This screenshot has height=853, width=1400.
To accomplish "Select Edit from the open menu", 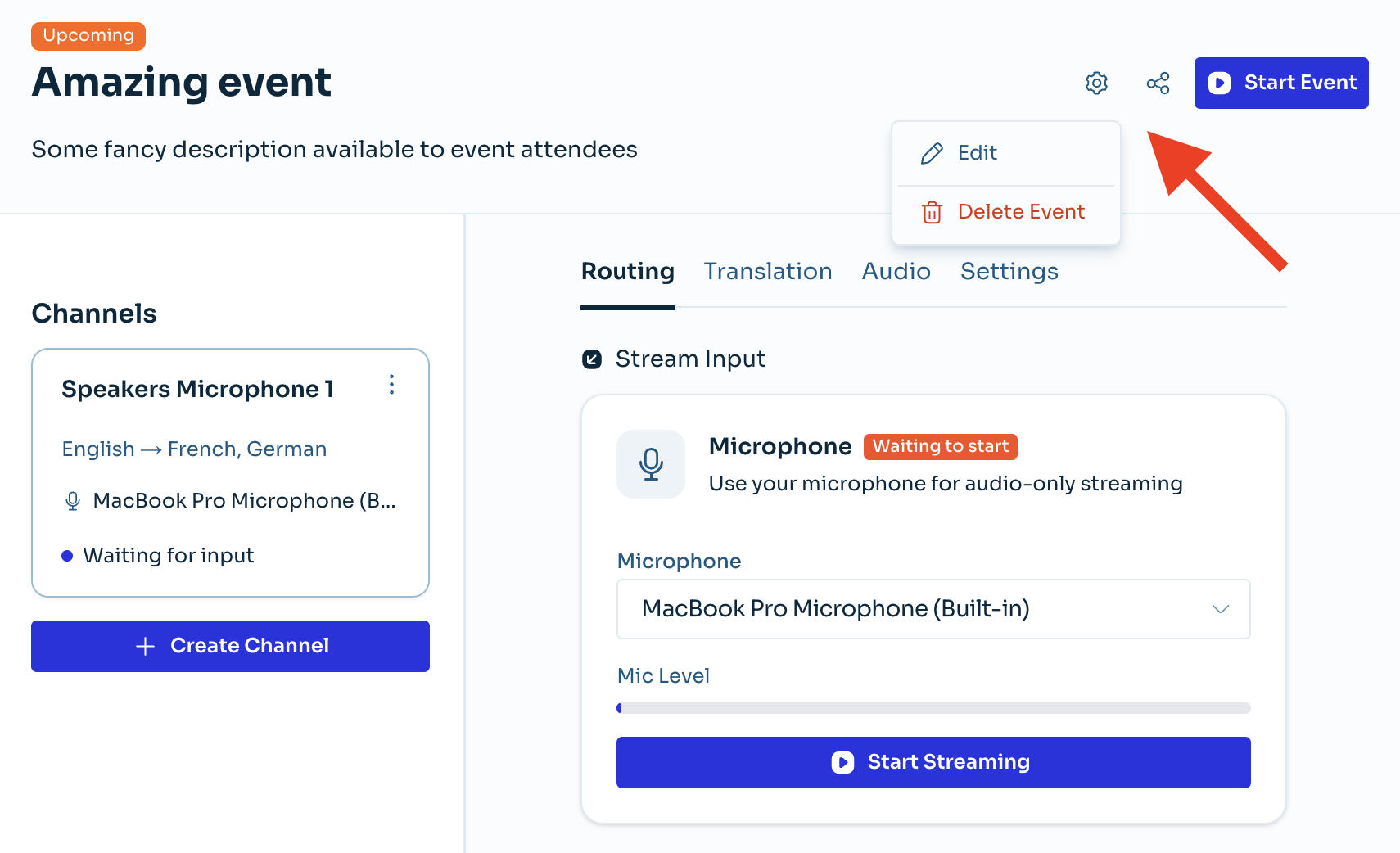I will coord(977,153).
